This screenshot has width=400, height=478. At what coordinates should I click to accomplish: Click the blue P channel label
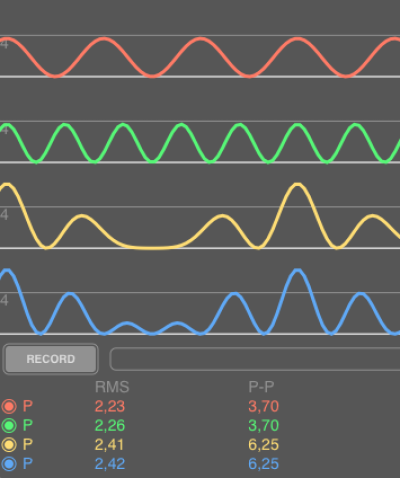coord(28,464)
